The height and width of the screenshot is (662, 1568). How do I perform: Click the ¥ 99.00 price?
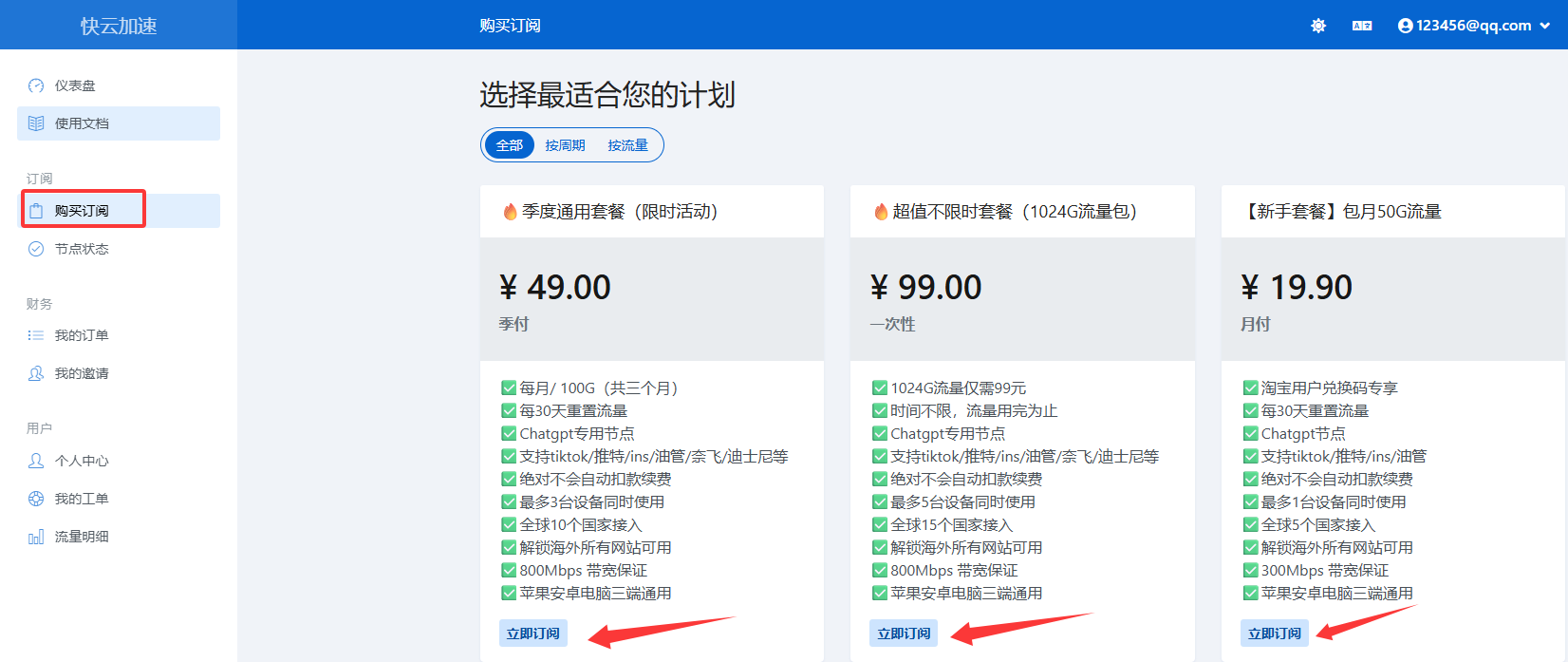(x=926, y=287)
